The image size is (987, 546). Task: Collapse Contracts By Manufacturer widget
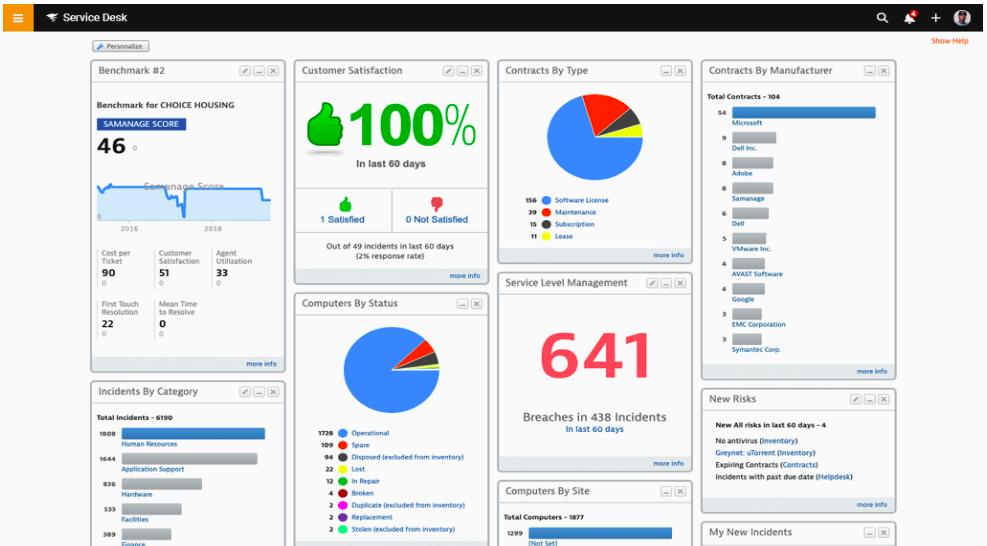click(x=869, y=71)
